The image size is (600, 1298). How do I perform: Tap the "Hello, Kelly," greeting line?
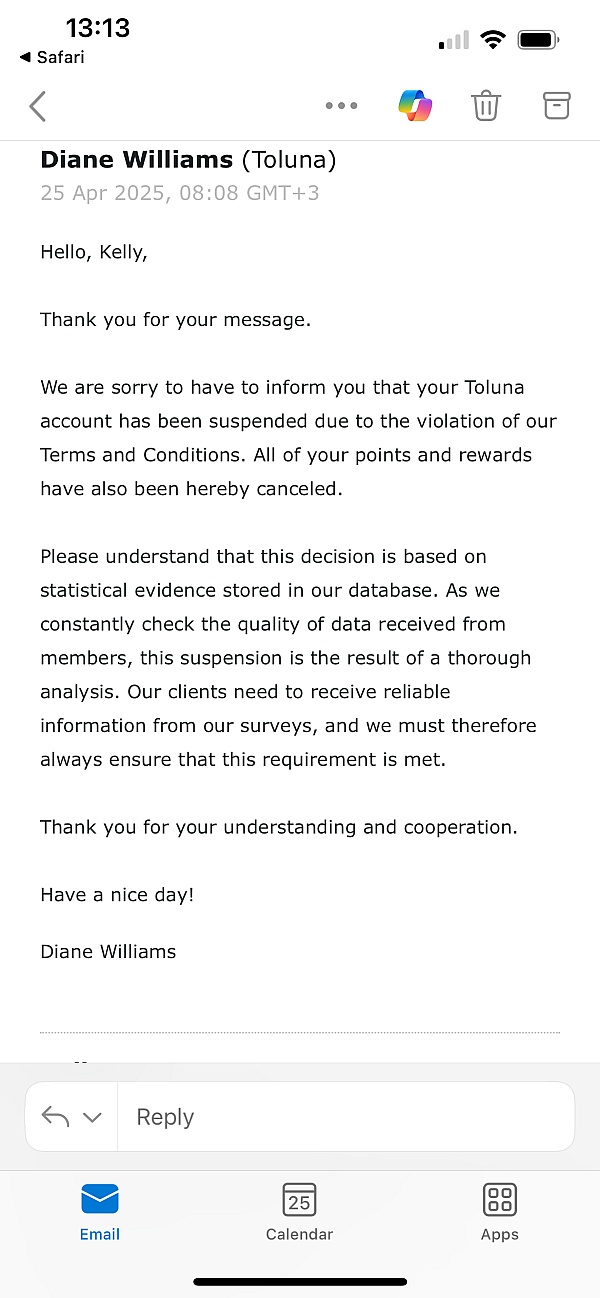click(x=94, y=252)
